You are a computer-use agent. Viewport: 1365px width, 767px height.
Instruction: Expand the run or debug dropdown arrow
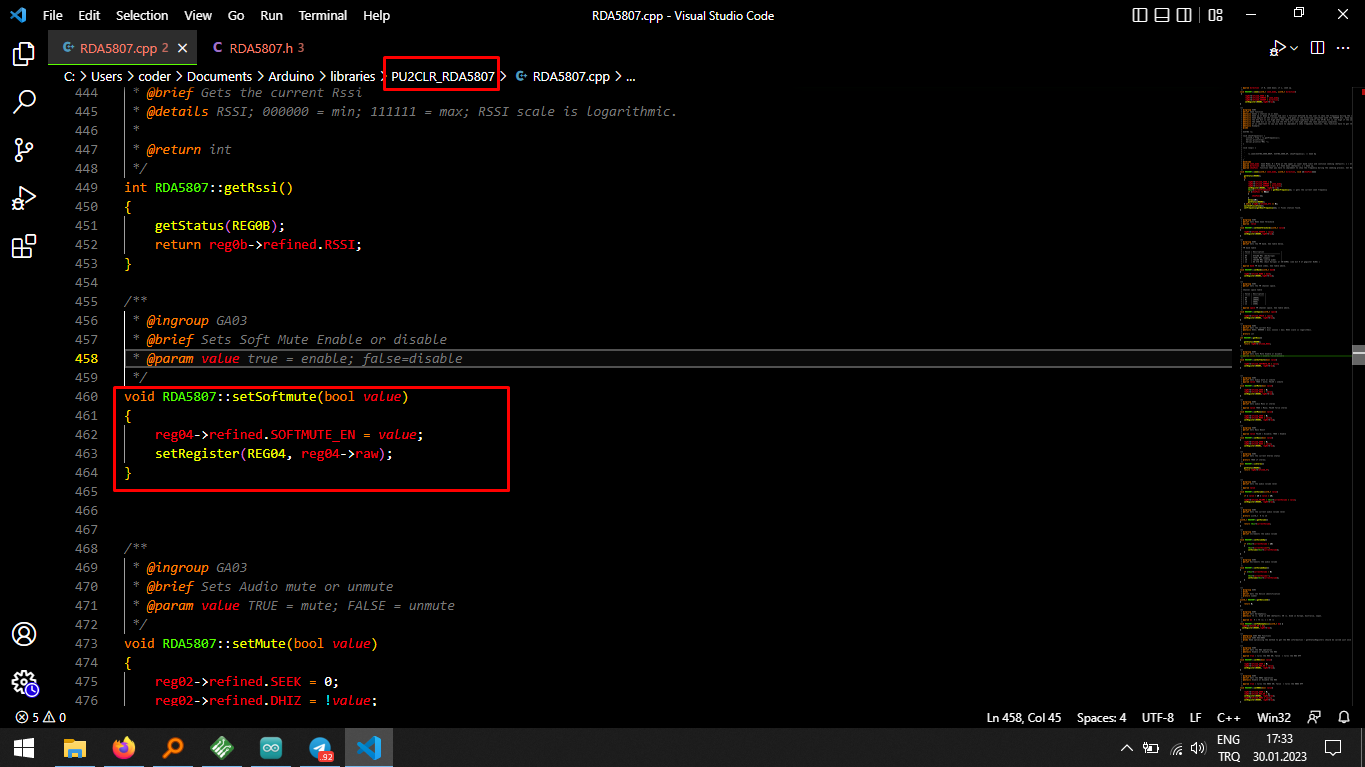click(x=1294, y=48)
